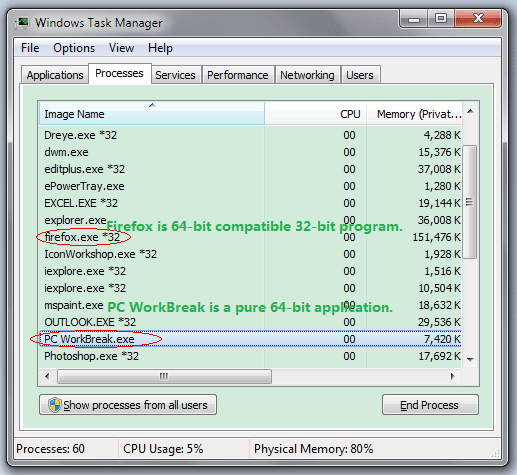Screen dimensions: 517x475
Task: Click the vertical scrollbar thumb
Action: [470, 202]
